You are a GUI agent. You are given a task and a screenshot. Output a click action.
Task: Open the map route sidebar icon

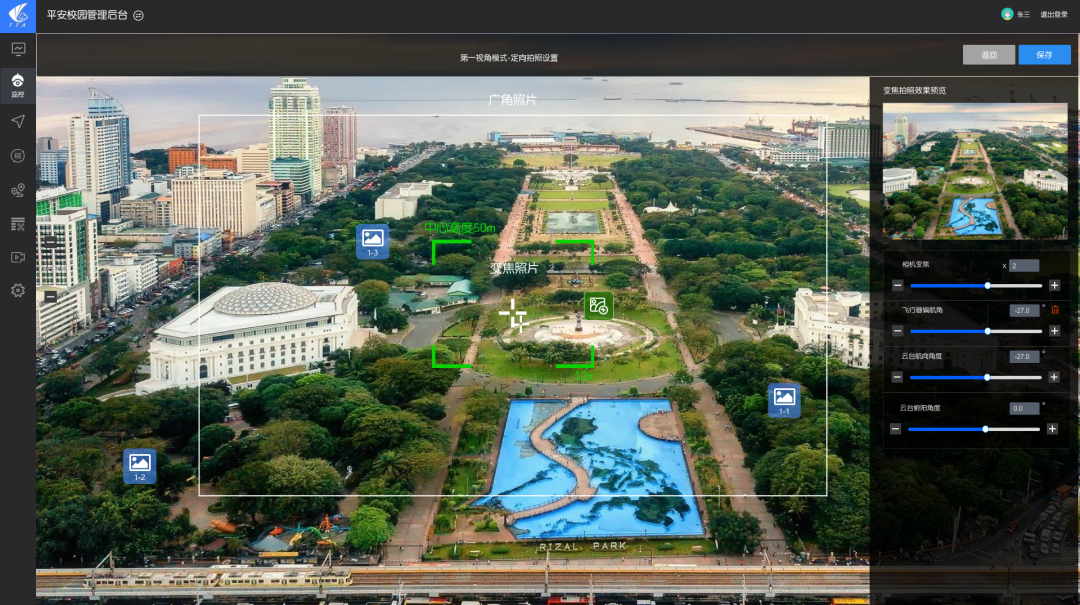(x=18, y=190)
